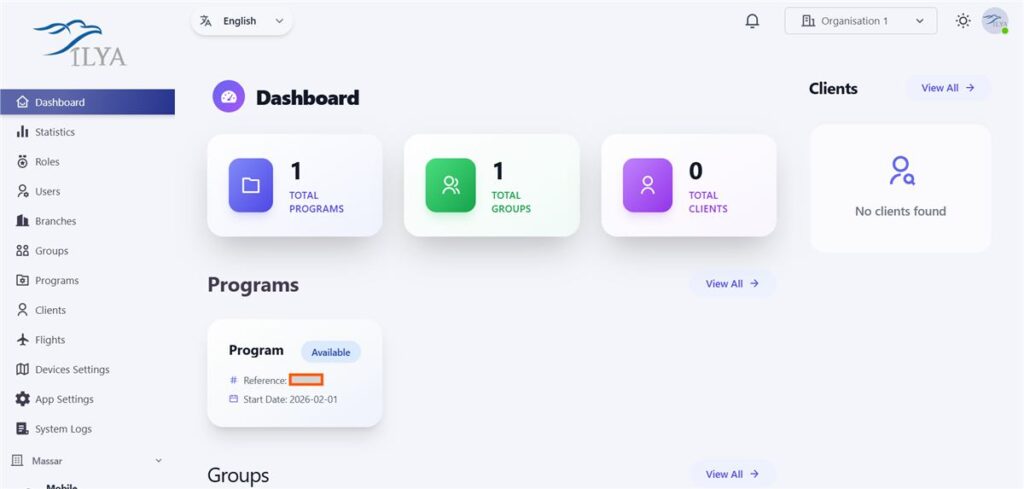Click the user avatar in top bar
Screen dimensions: 1024x489
tap(995, 21)
